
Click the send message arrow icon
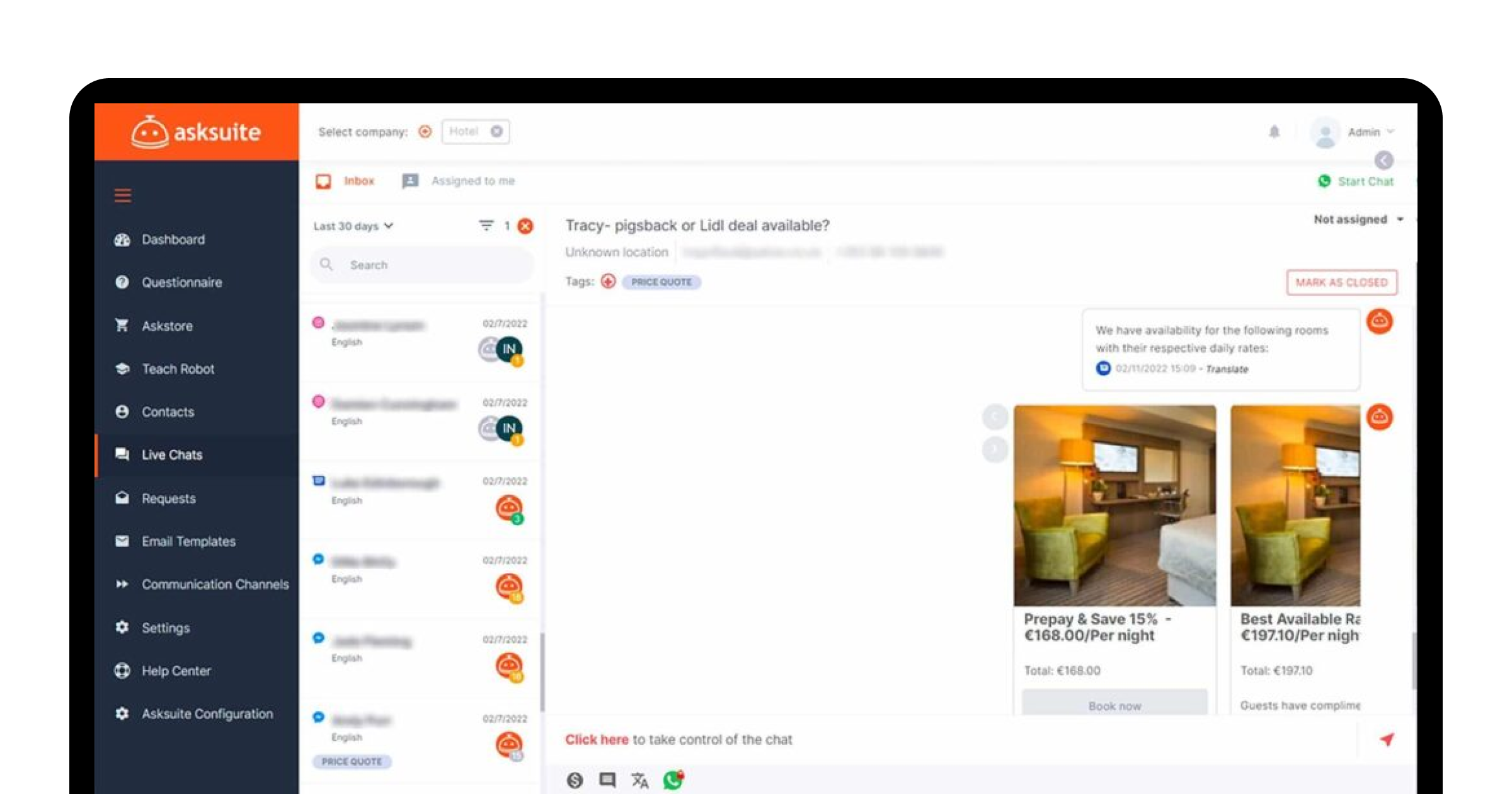point(1387,739)
